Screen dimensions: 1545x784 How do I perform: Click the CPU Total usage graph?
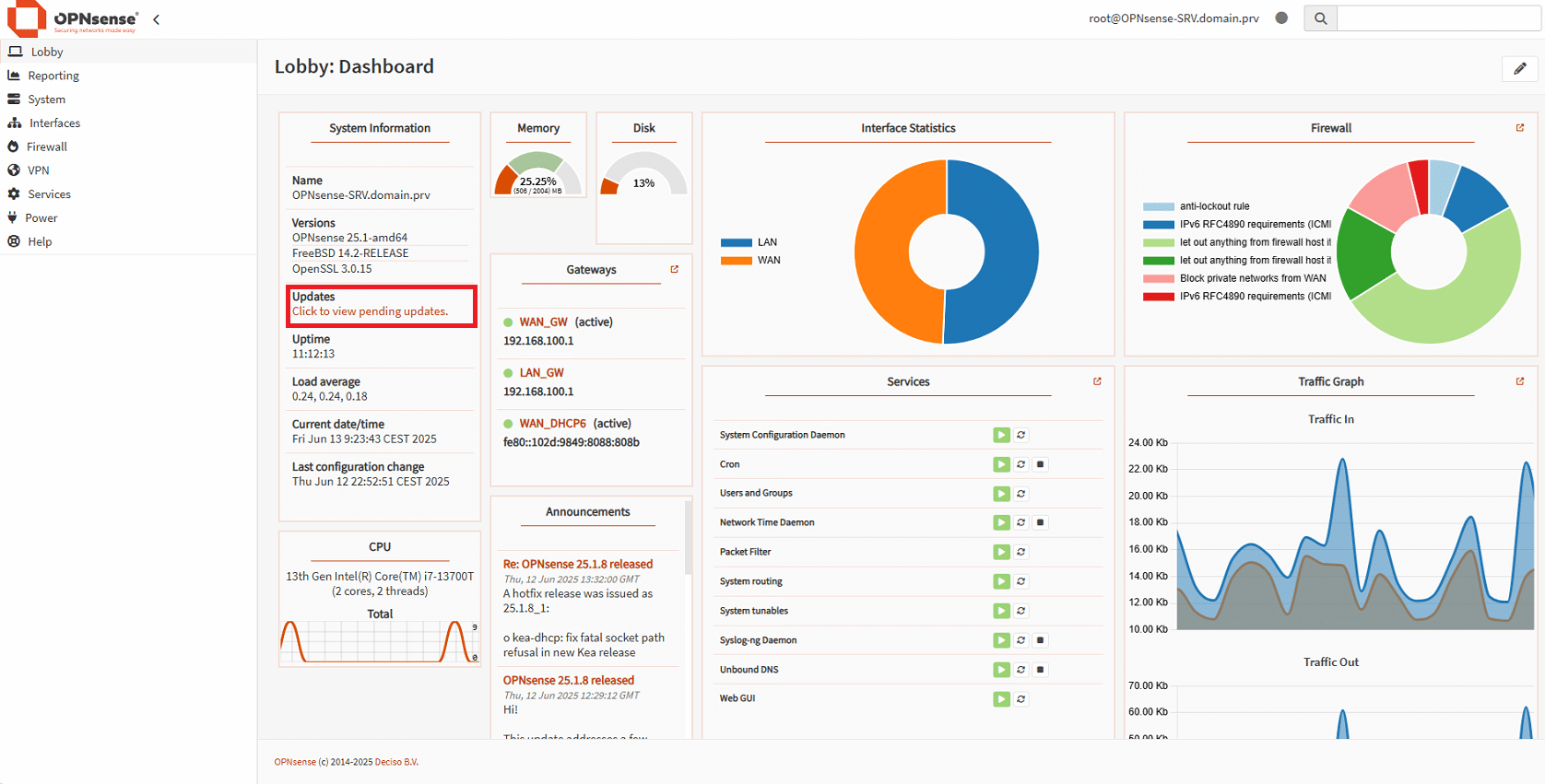[380, 641]
